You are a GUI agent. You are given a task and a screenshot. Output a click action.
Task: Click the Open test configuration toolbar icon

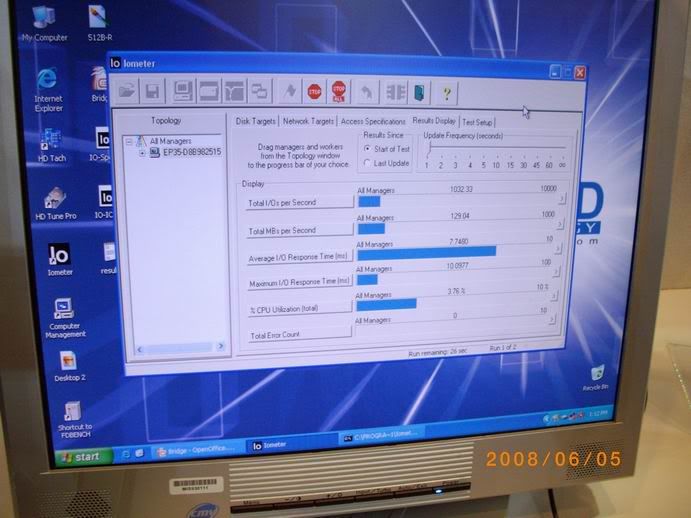(127, 91)
